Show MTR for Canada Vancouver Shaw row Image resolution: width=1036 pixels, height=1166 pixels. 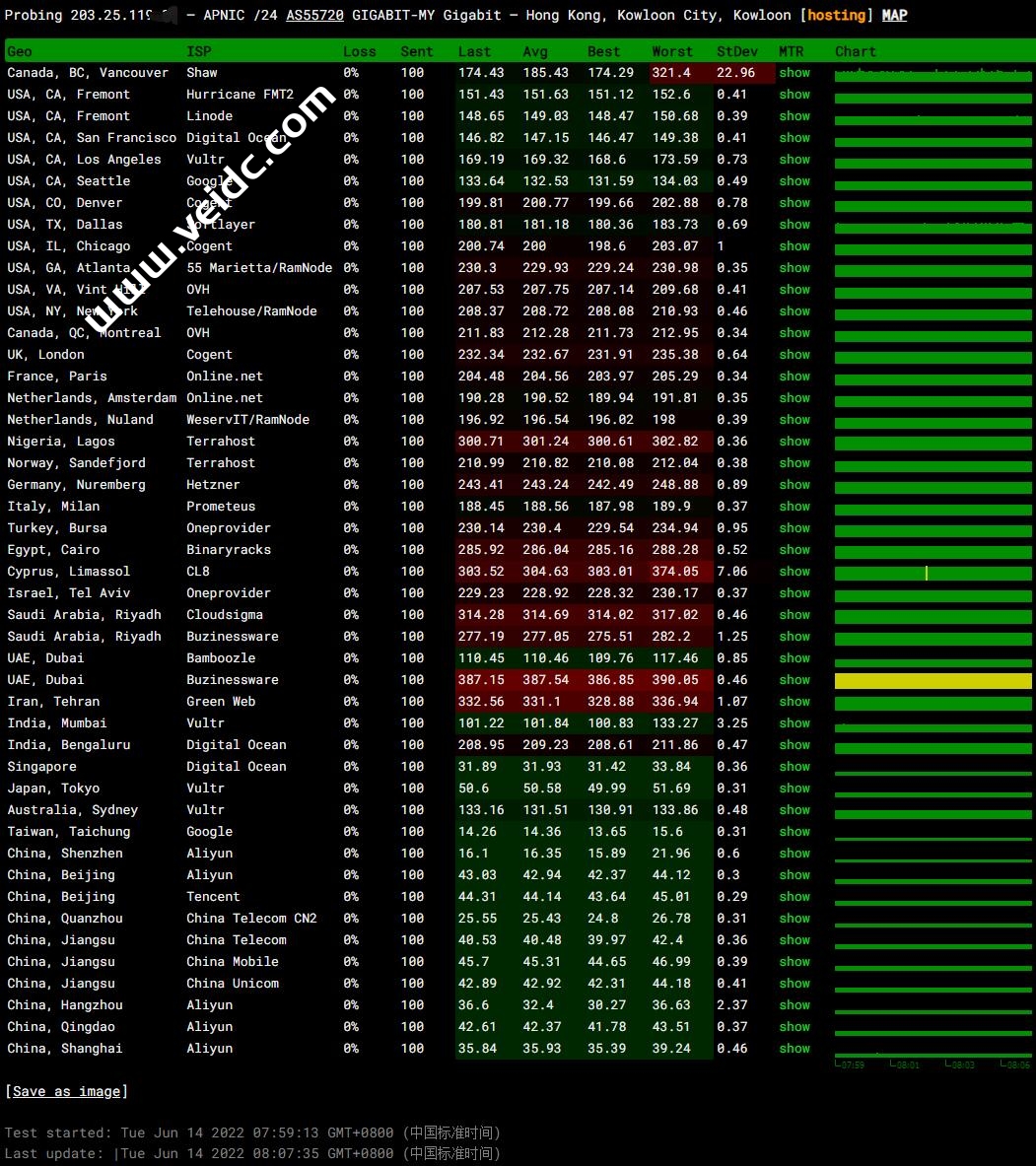coord(794,73)
